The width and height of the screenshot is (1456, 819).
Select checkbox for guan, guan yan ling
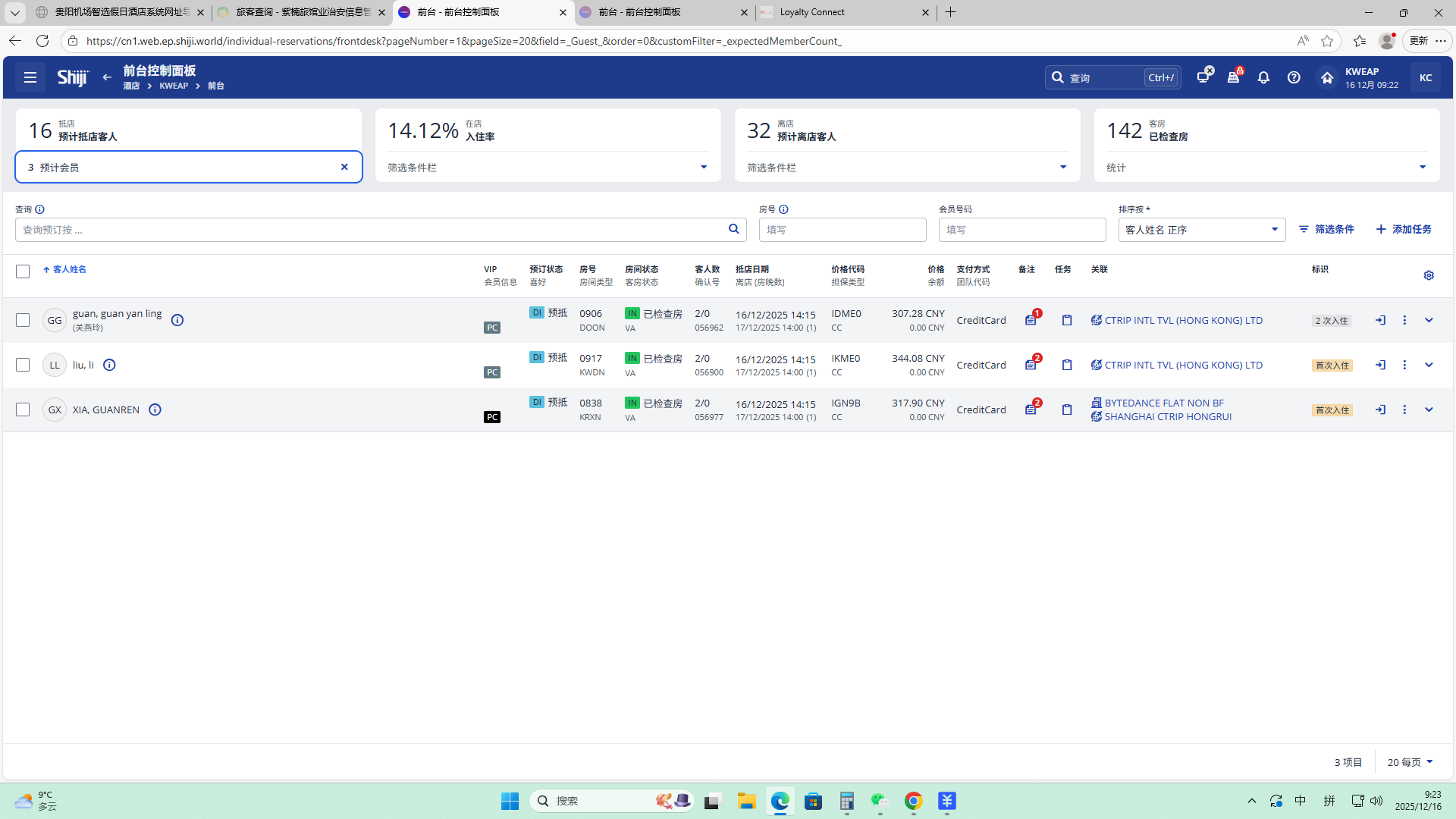23,320
